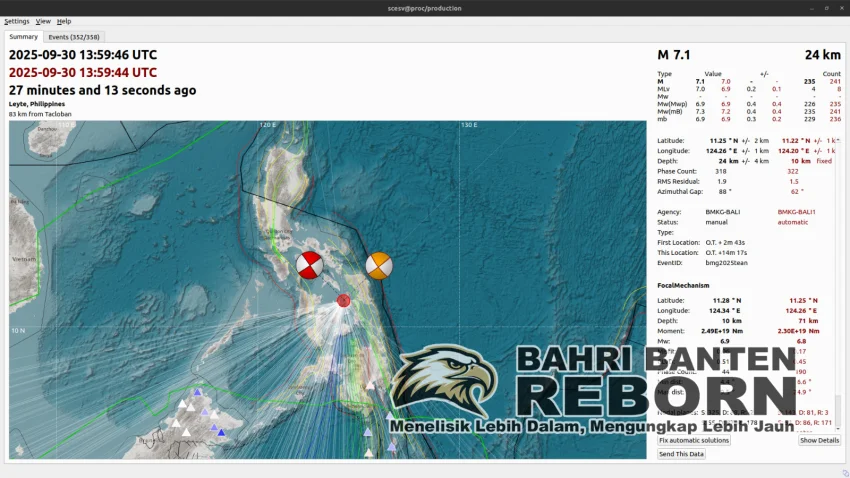Open the Help menu
Screen dimensions: 850x478
coord(64,21)
